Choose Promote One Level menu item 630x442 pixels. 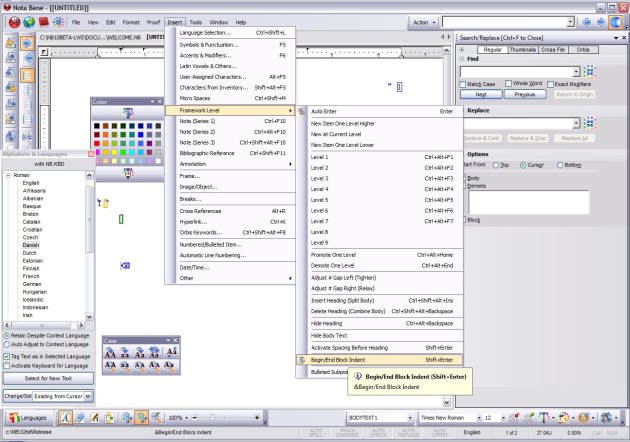click(x=382, y=255)
